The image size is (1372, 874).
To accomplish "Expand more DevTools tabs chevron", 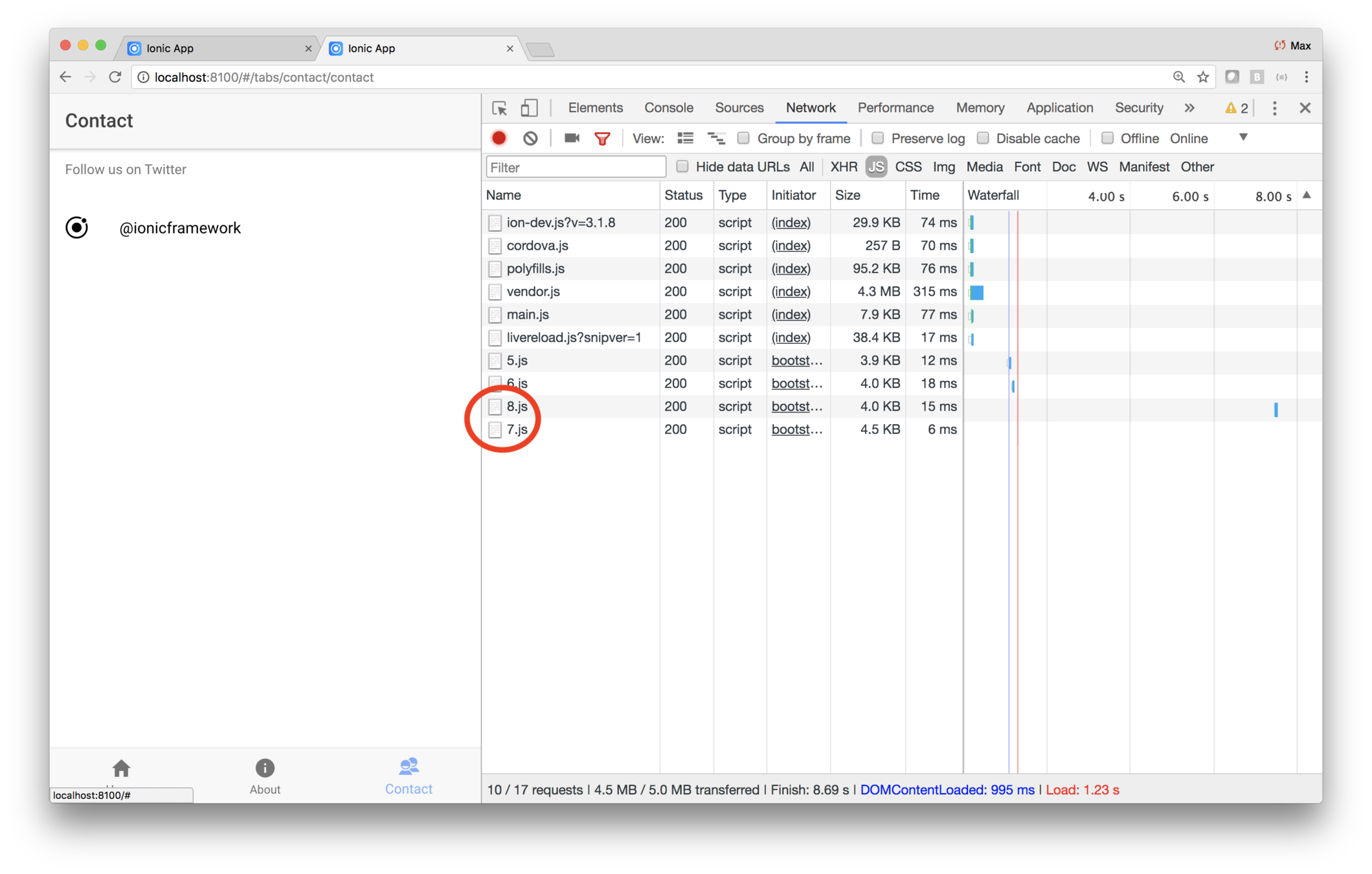I will click(1189, 108).
